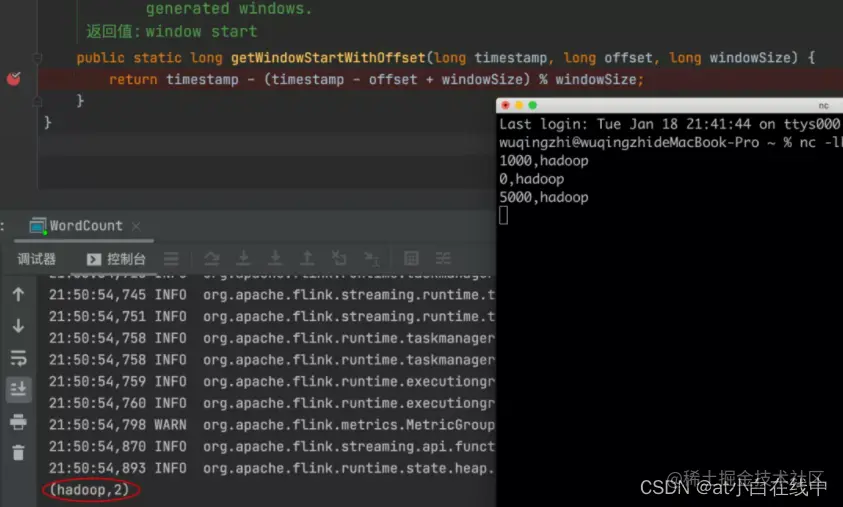Click the print console output icon
Image resolution: width=843 pixels, height=507 pixels.
(x=18, y=422)
